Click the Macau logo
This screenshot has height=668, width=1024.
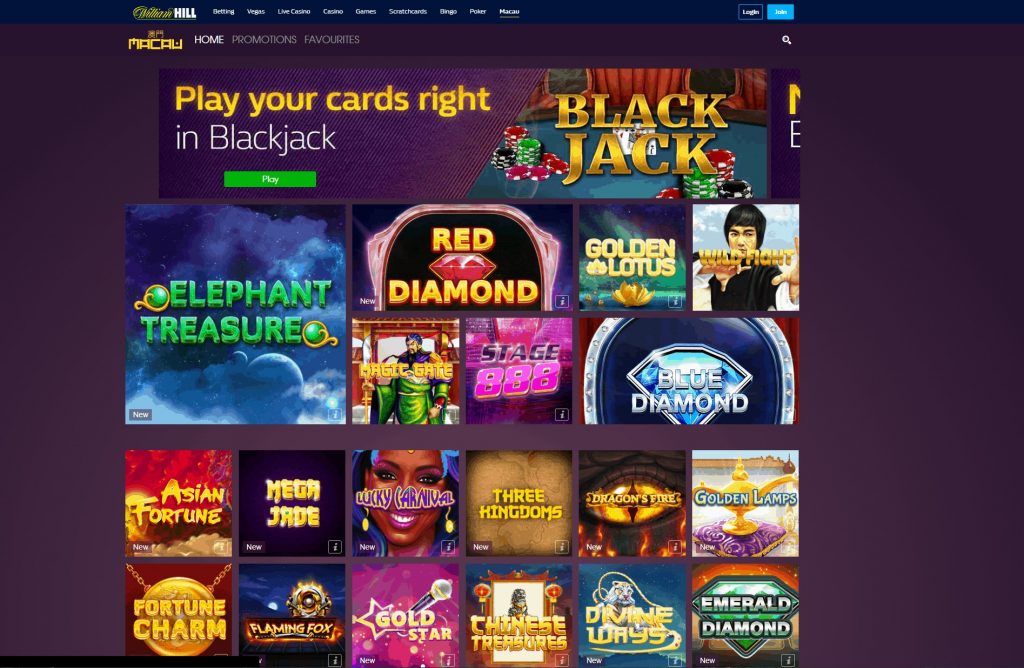pos(155,40)
